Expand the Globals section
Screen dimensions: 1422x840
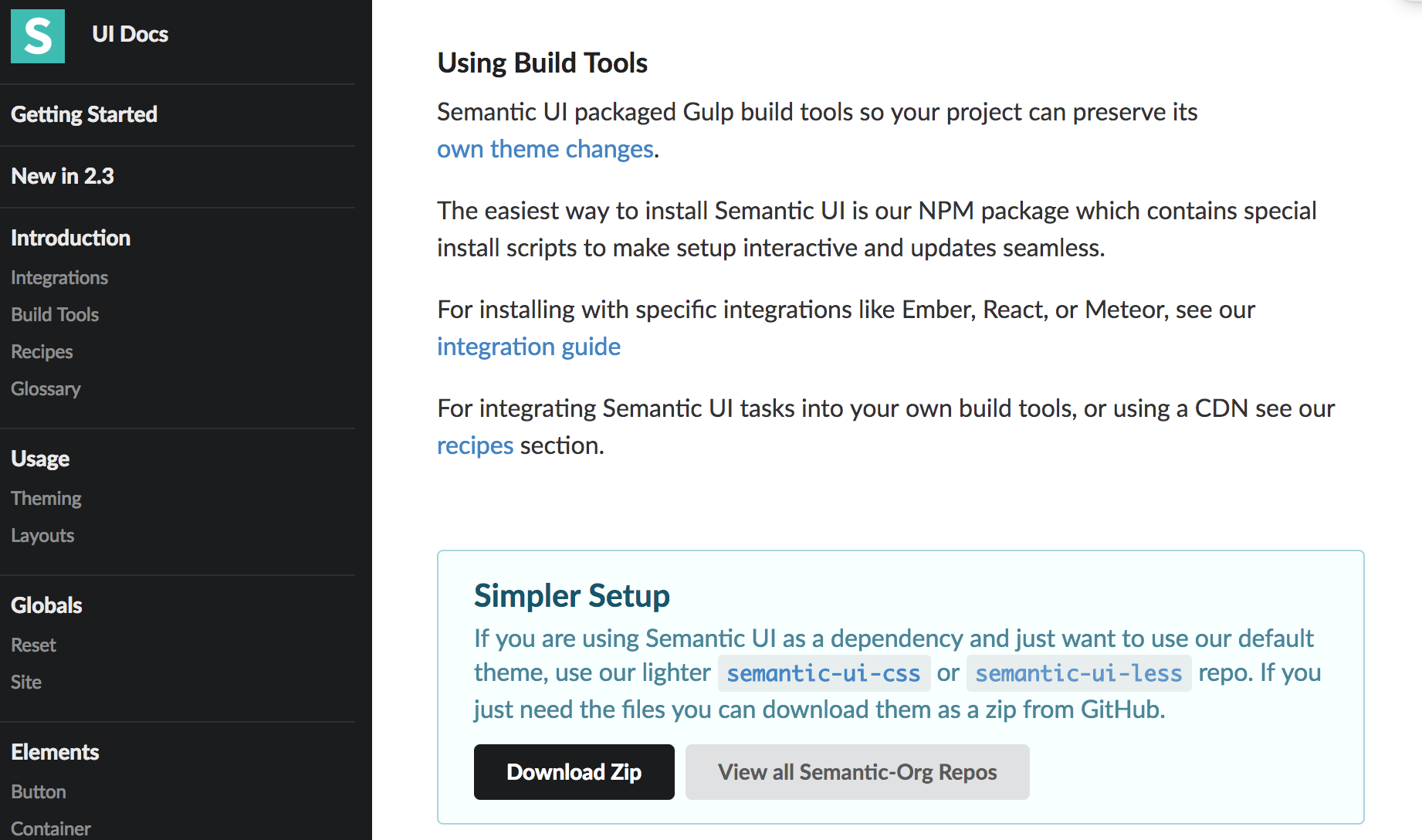(x=46, y=605)
